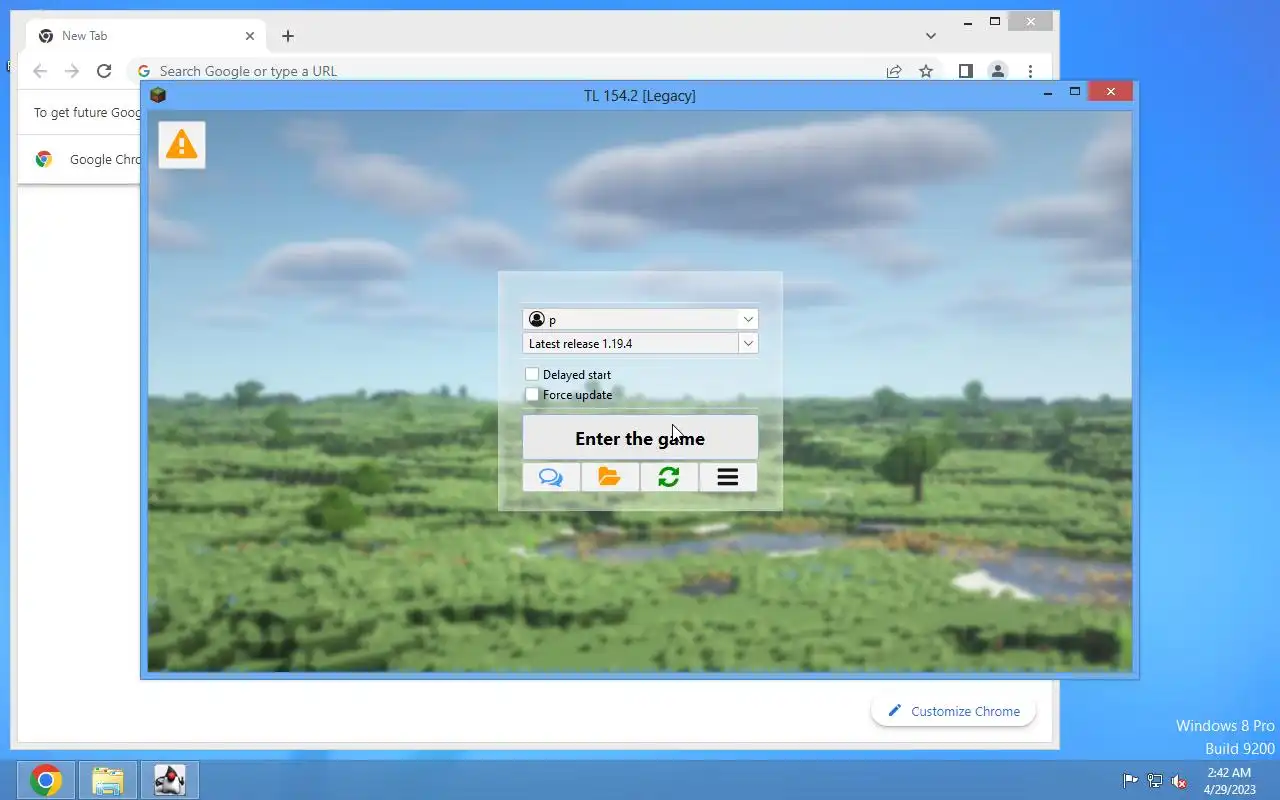Viewport: 1280px width, 800px height.
Task: Expand the Latest release 1.19.4 version dropdown
Action: [x=748, y=343]
